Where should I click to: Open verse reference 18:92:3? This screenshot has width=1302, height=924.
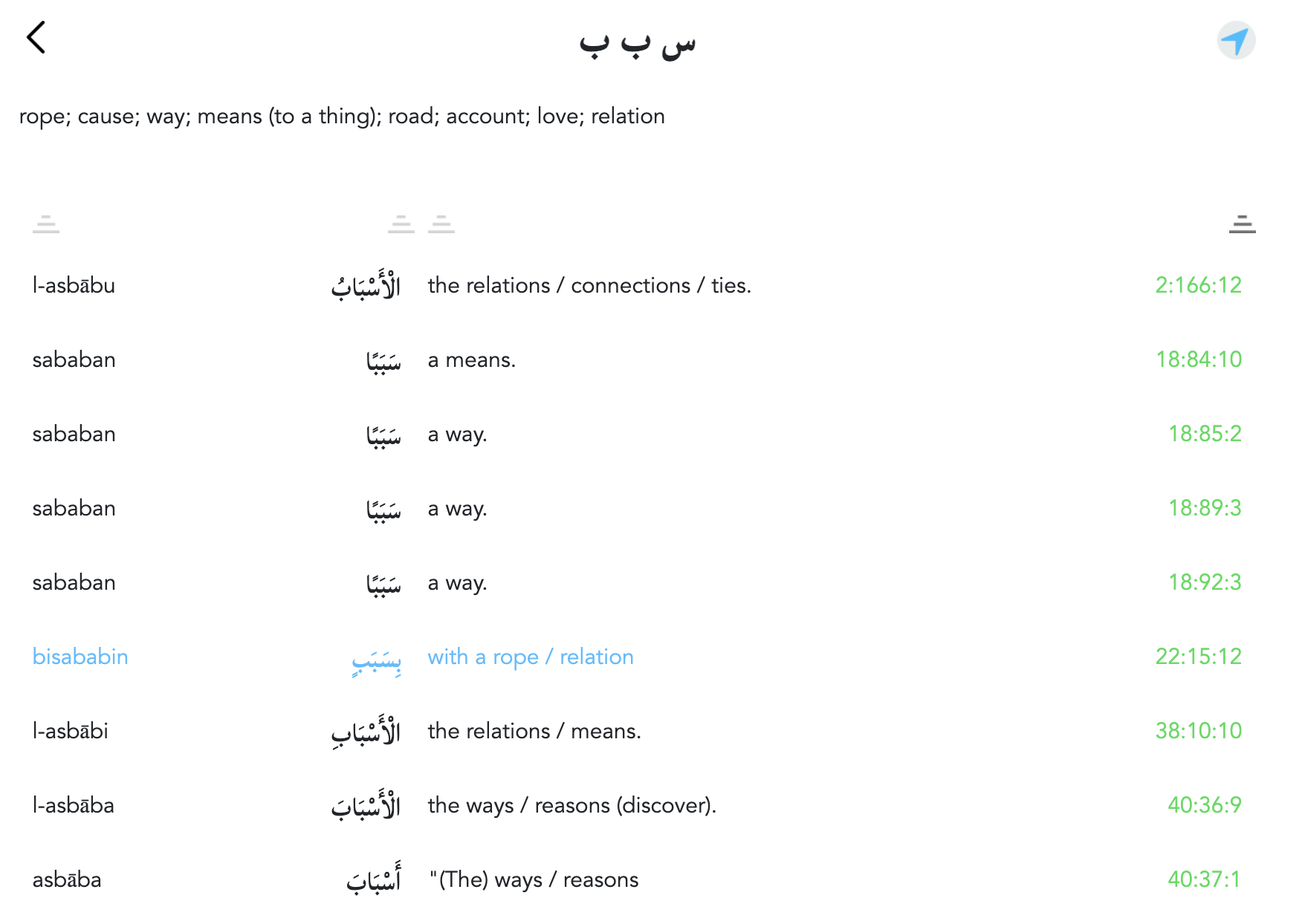click(x=1205, y=582)
